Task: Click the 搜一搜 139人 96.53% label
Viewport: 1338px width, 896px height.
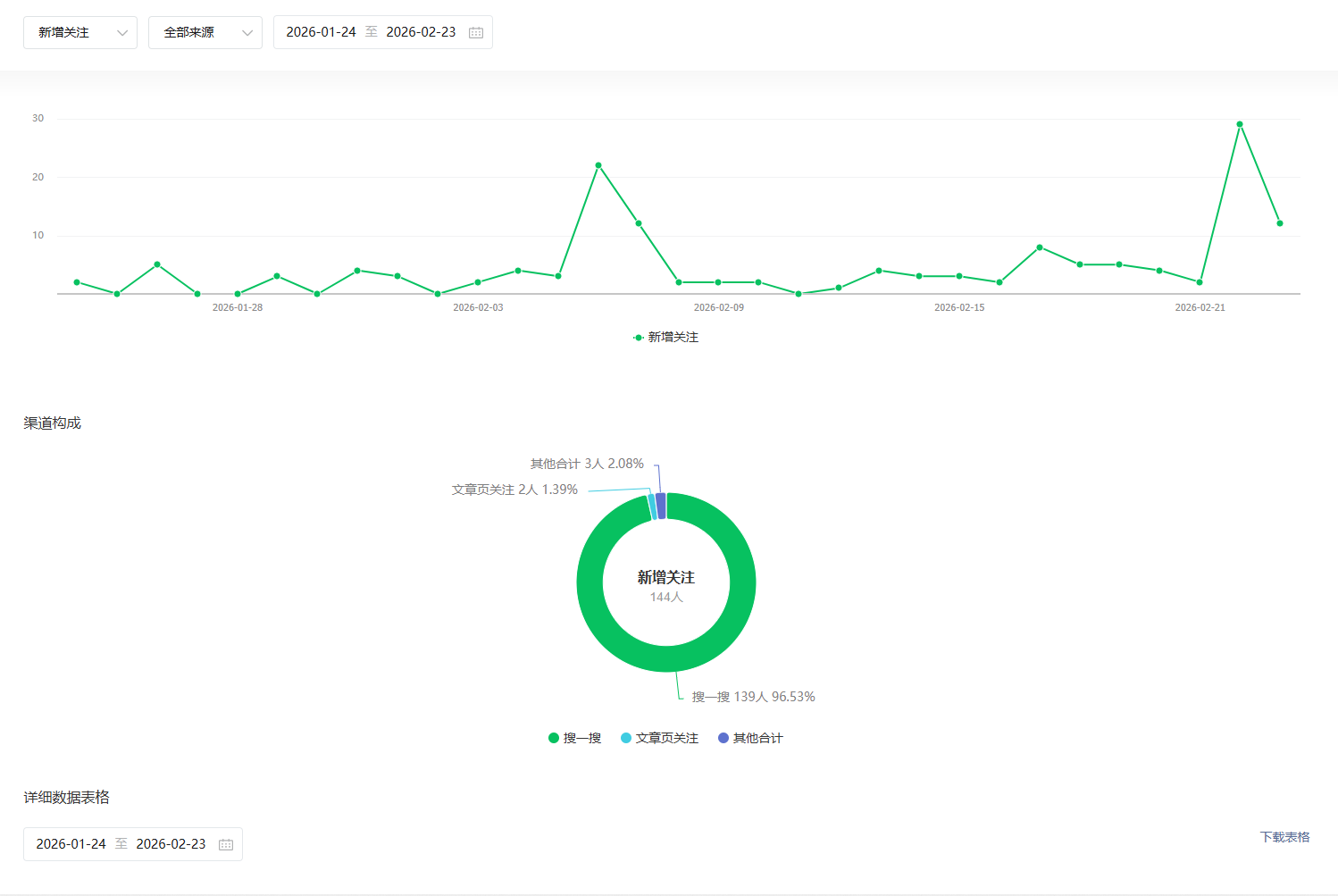Action: pos(753,697)
